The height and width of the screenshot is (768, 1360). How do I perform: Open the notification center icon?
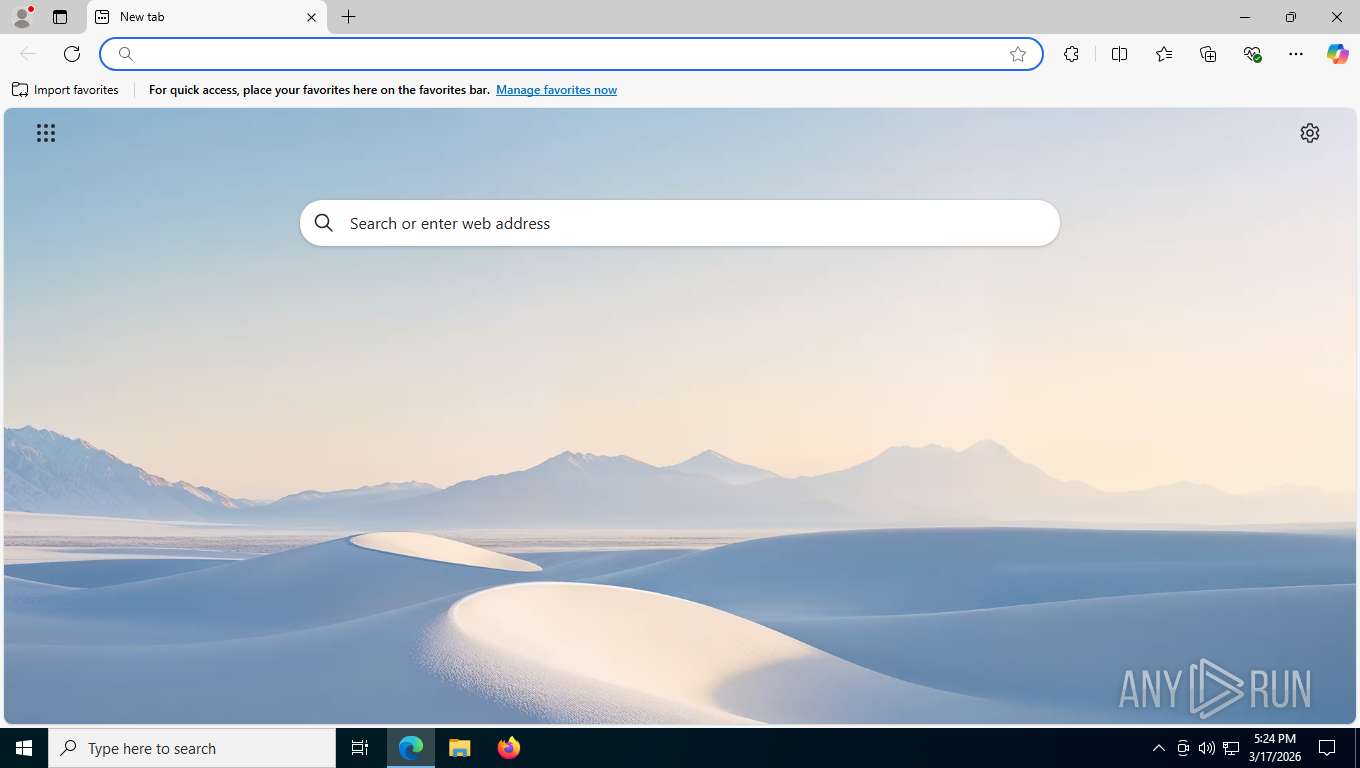point(1327,748)
